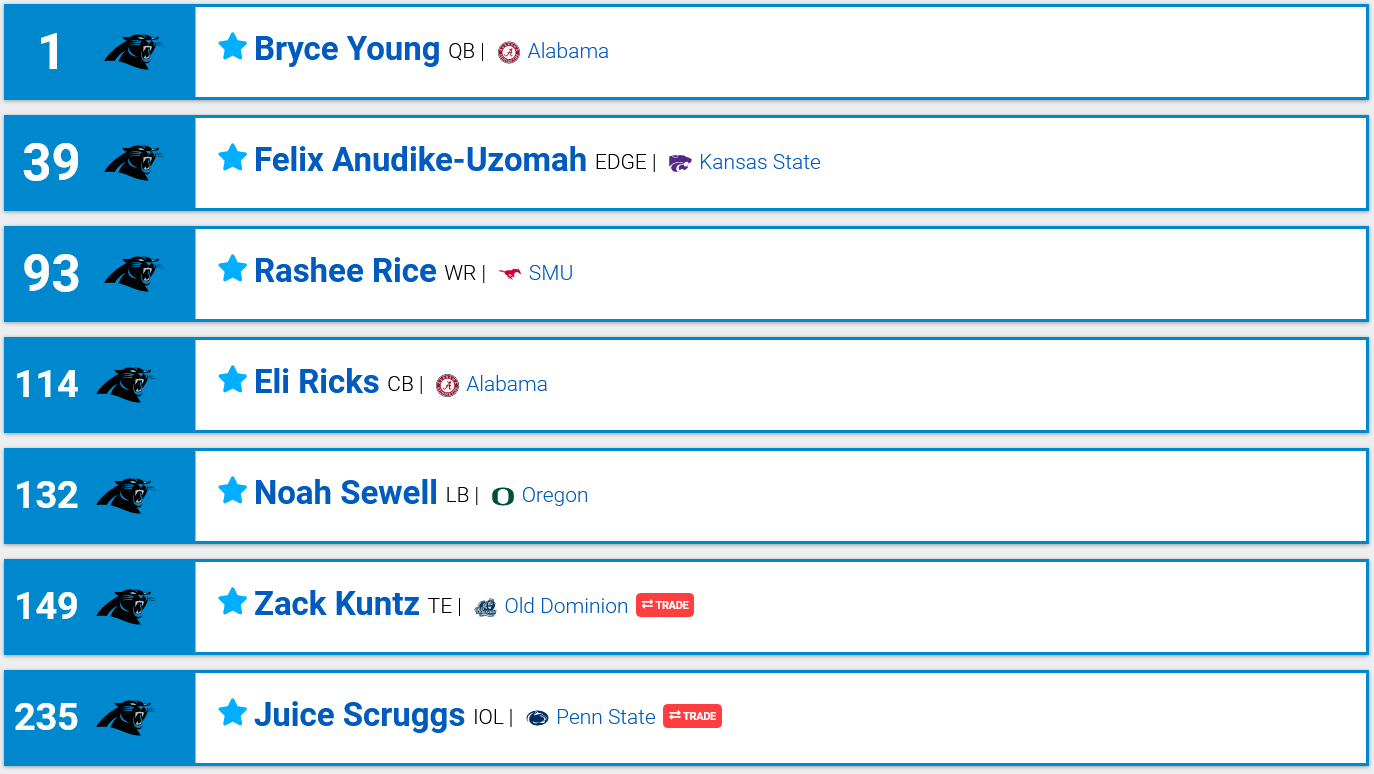The image size is (1374, 774).
Task: Follow the SMU school link
Action: 551,273
